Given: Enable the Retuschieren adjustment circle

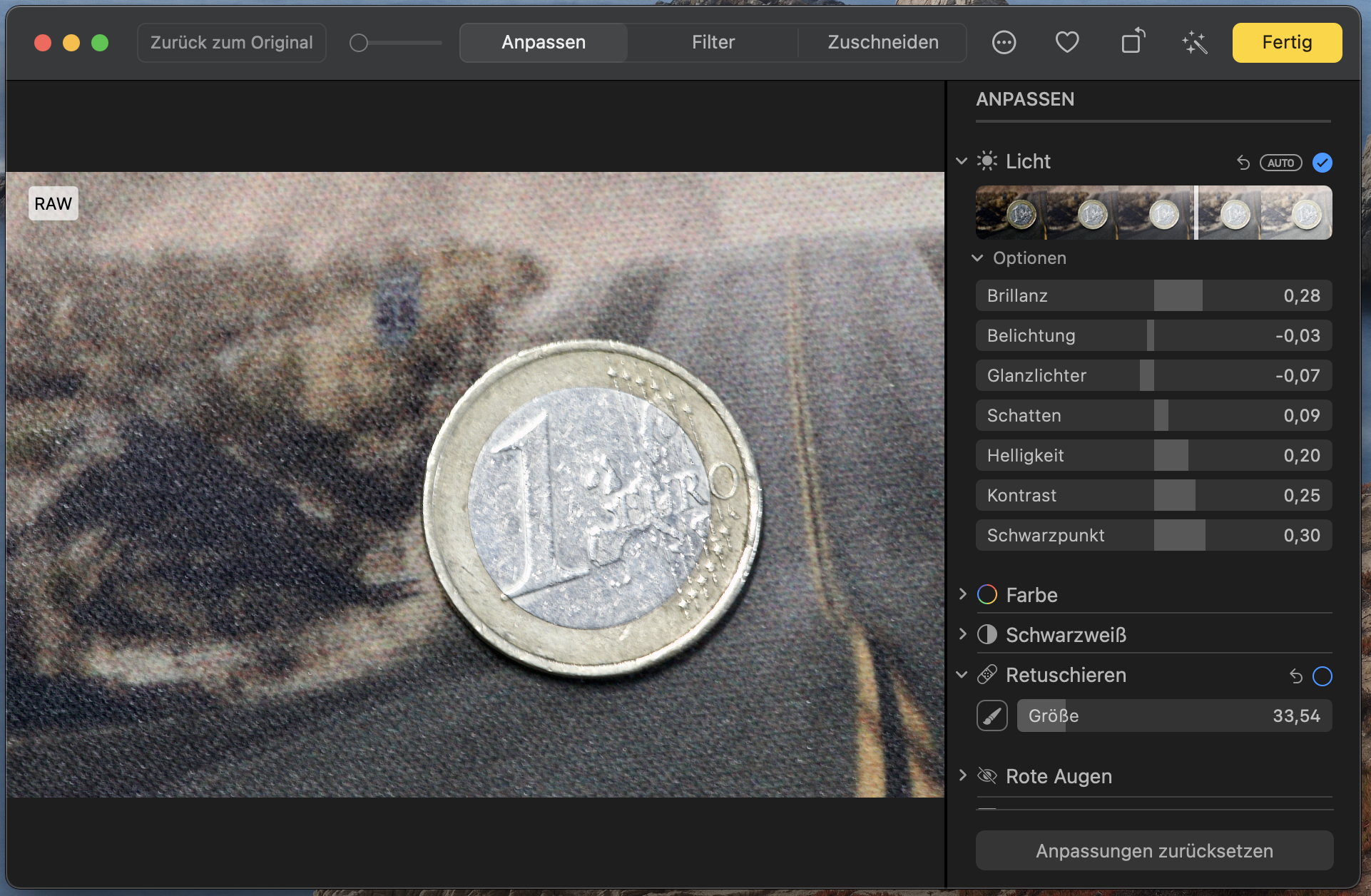Looking at the screenshot, I should pyautogui.click(x=1322, y=676).
